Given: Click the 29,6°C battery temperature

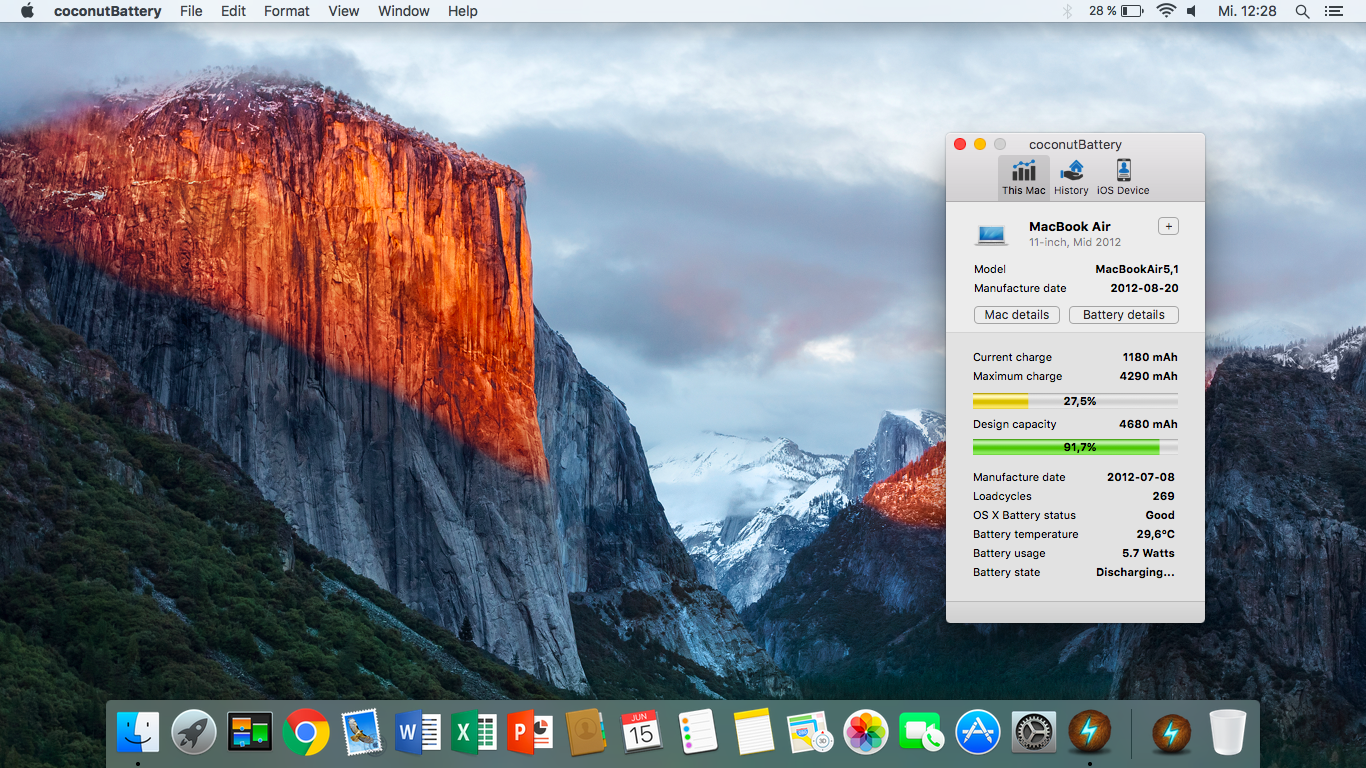Looking at the screenshot, I should tap(1155, 534).
